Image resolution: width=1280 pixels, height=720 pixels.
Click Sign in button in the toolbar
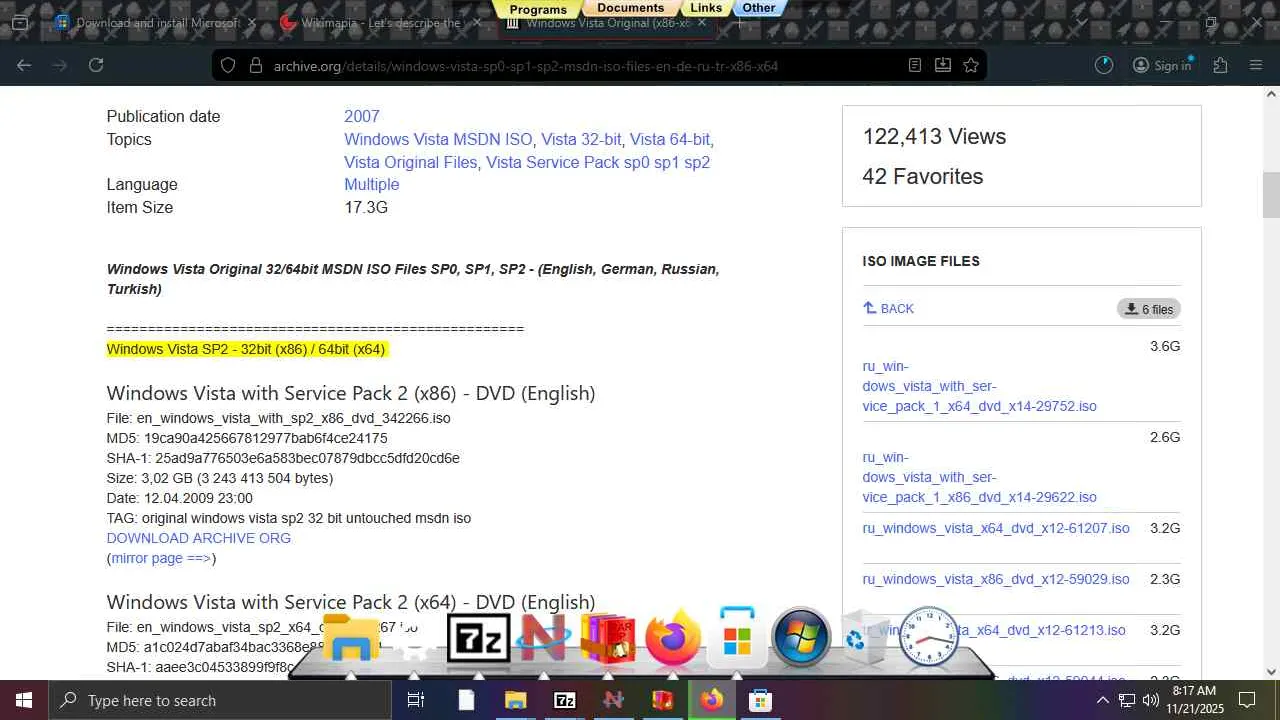coord(1162,65)
